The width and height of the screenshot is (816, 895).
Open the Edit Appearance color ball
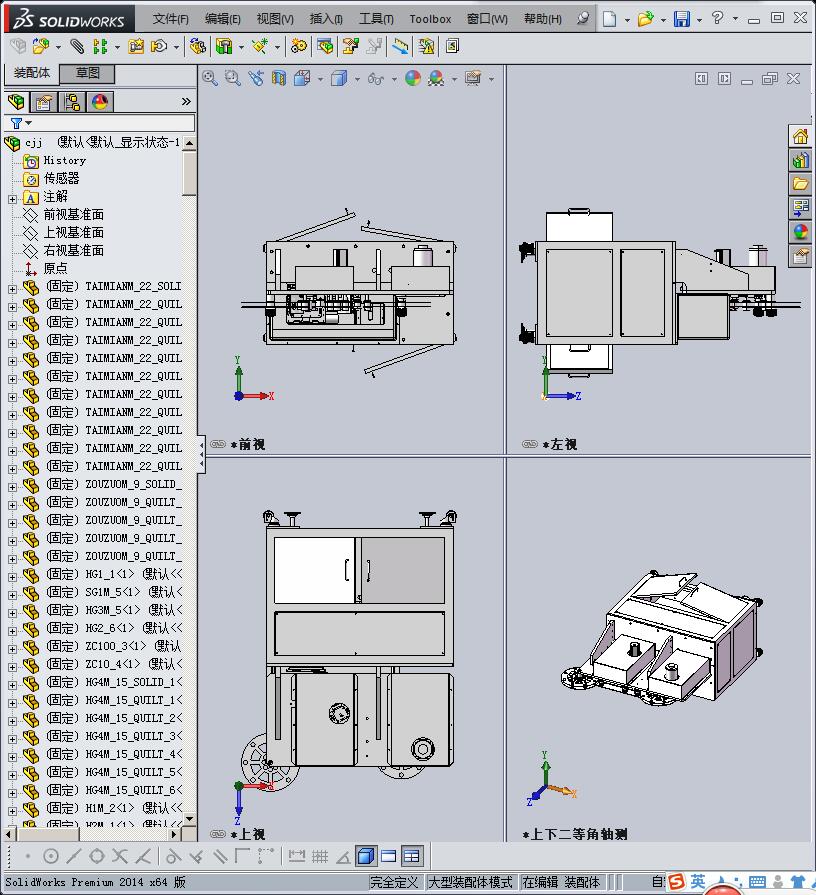pos(413,78)
